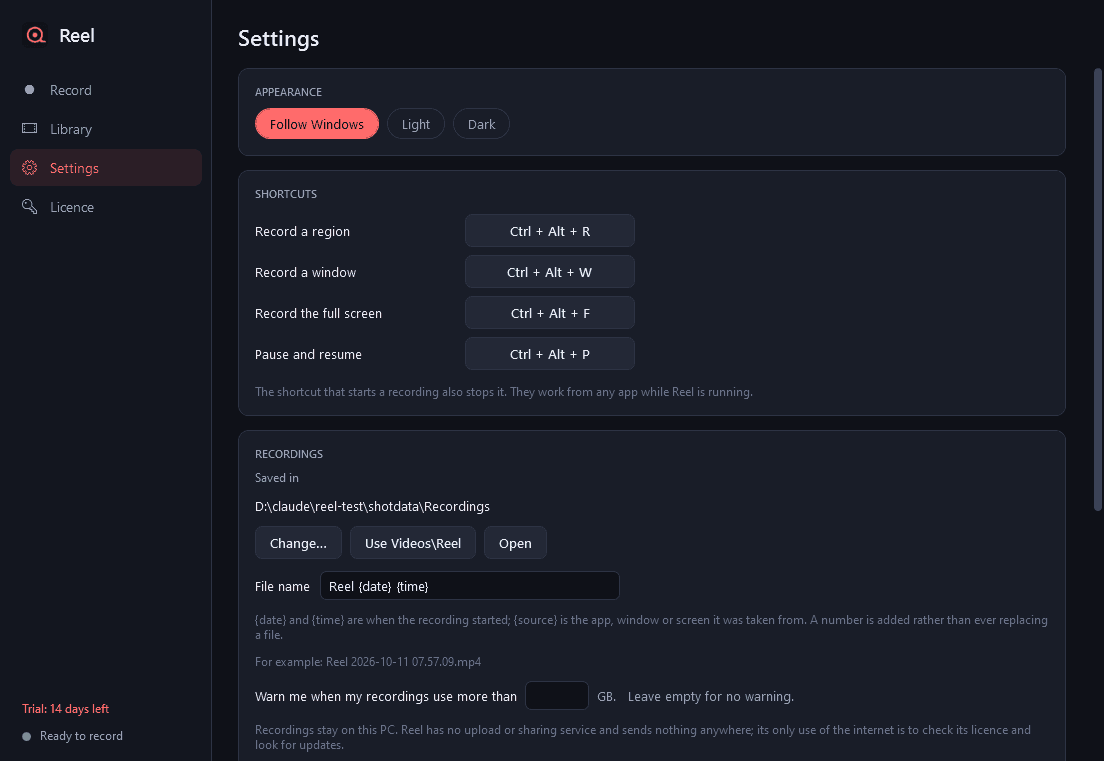Edit the Ctrl + Alt + F shortcut

[x=550, y=313]
